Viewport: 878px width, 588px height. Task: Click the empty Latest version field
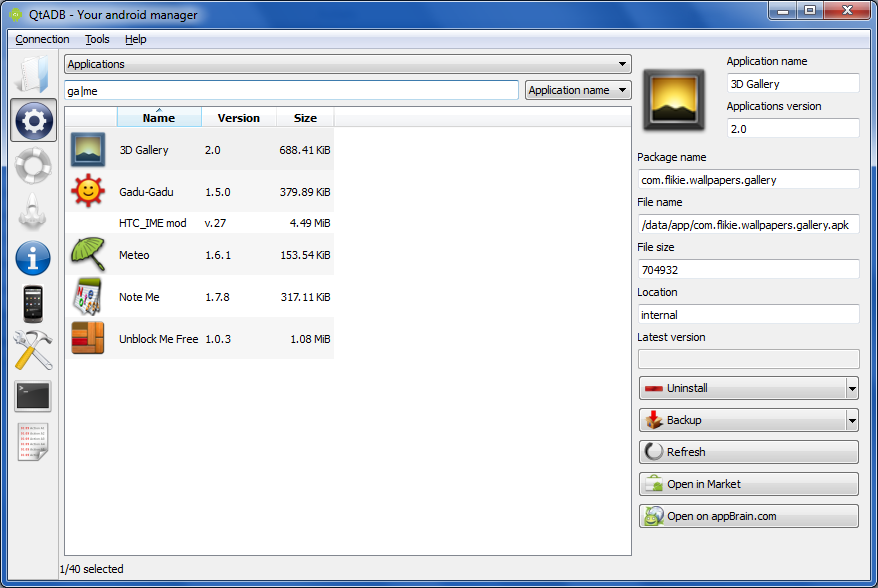749,359
